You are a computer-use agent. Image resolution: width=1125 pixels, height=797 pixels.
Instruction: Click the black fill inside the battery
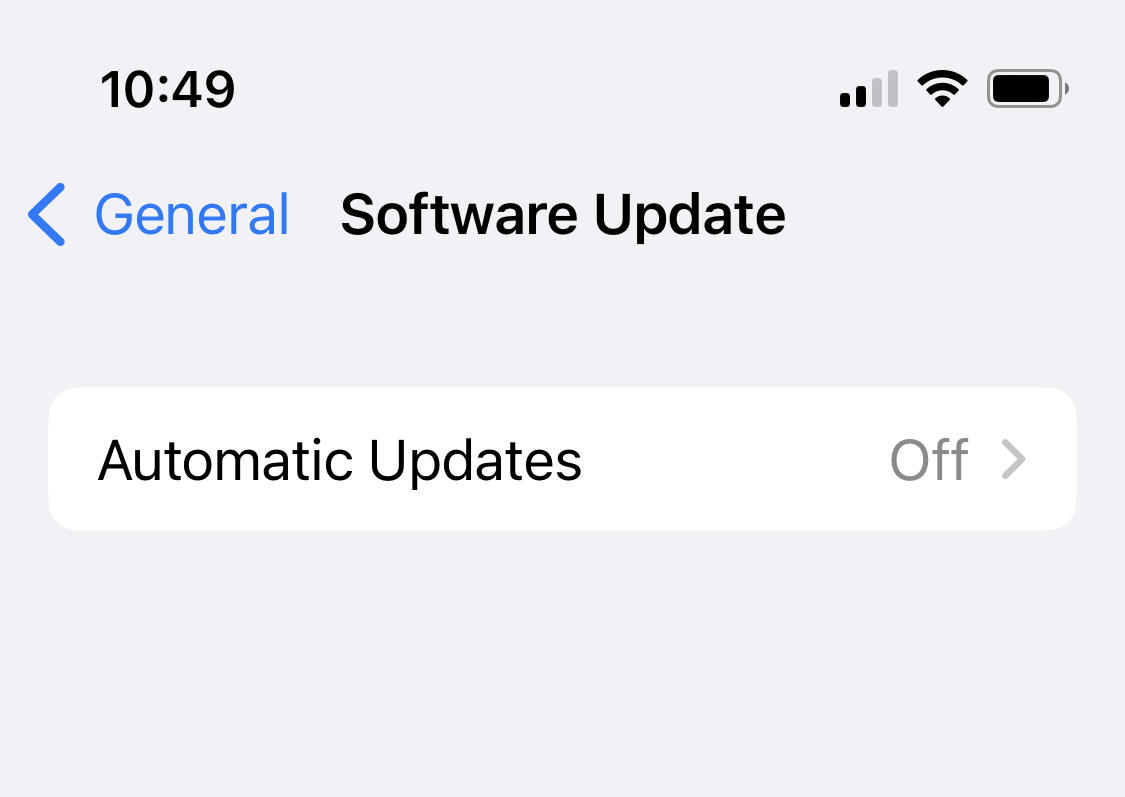1021,89
